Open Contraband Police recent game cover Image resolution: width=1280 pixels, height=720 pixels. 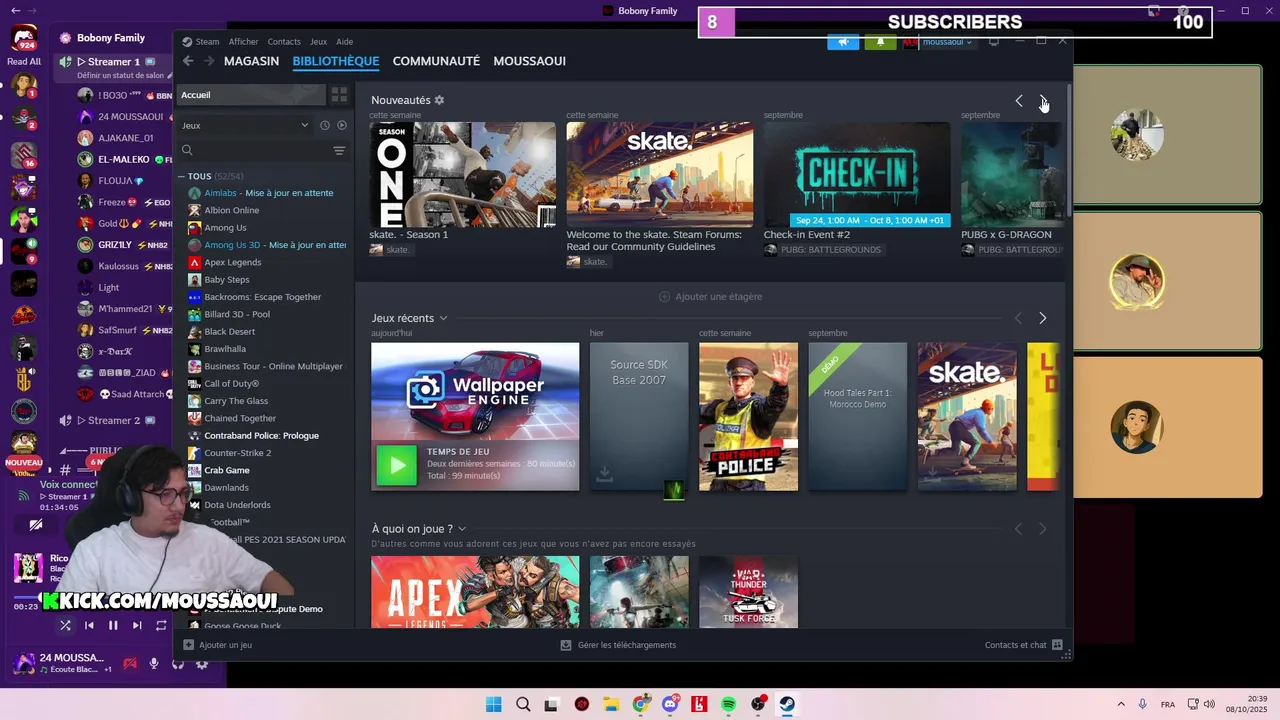748,417
